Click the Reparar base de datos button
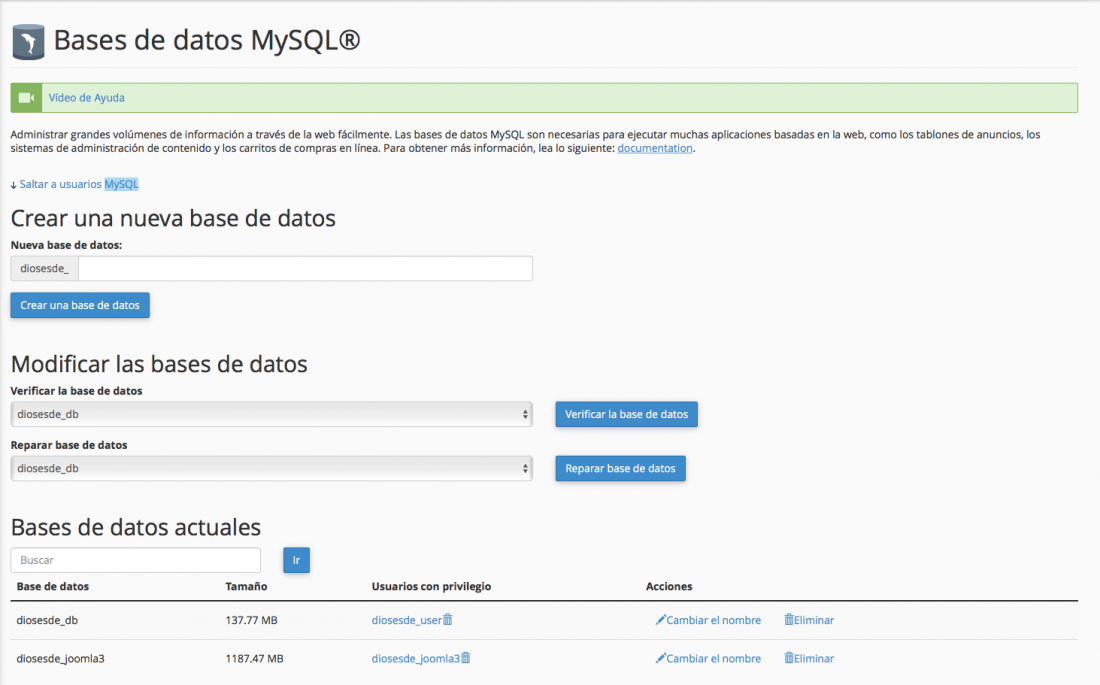This screenshot has width=1100, height=685. tap(620, 468)
